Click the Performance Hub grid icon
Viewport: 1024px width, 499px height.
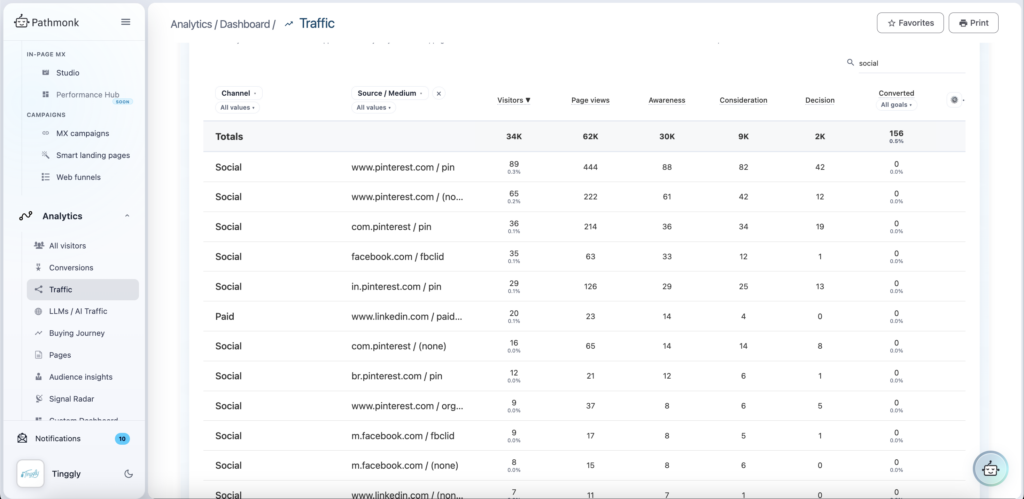(x=46, y=95)
